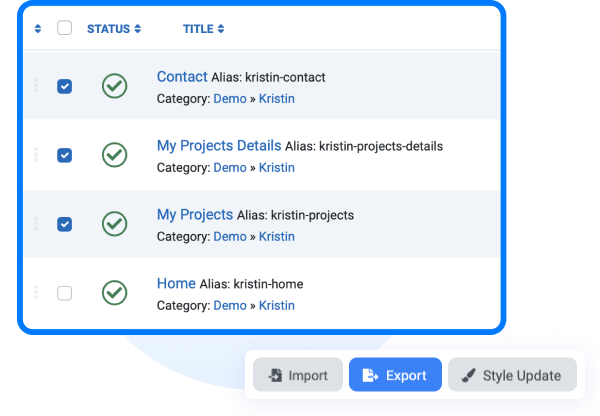Grab the drag handle of Contact row
This screenshot has height=416, width=600.
tap(36, 85)
